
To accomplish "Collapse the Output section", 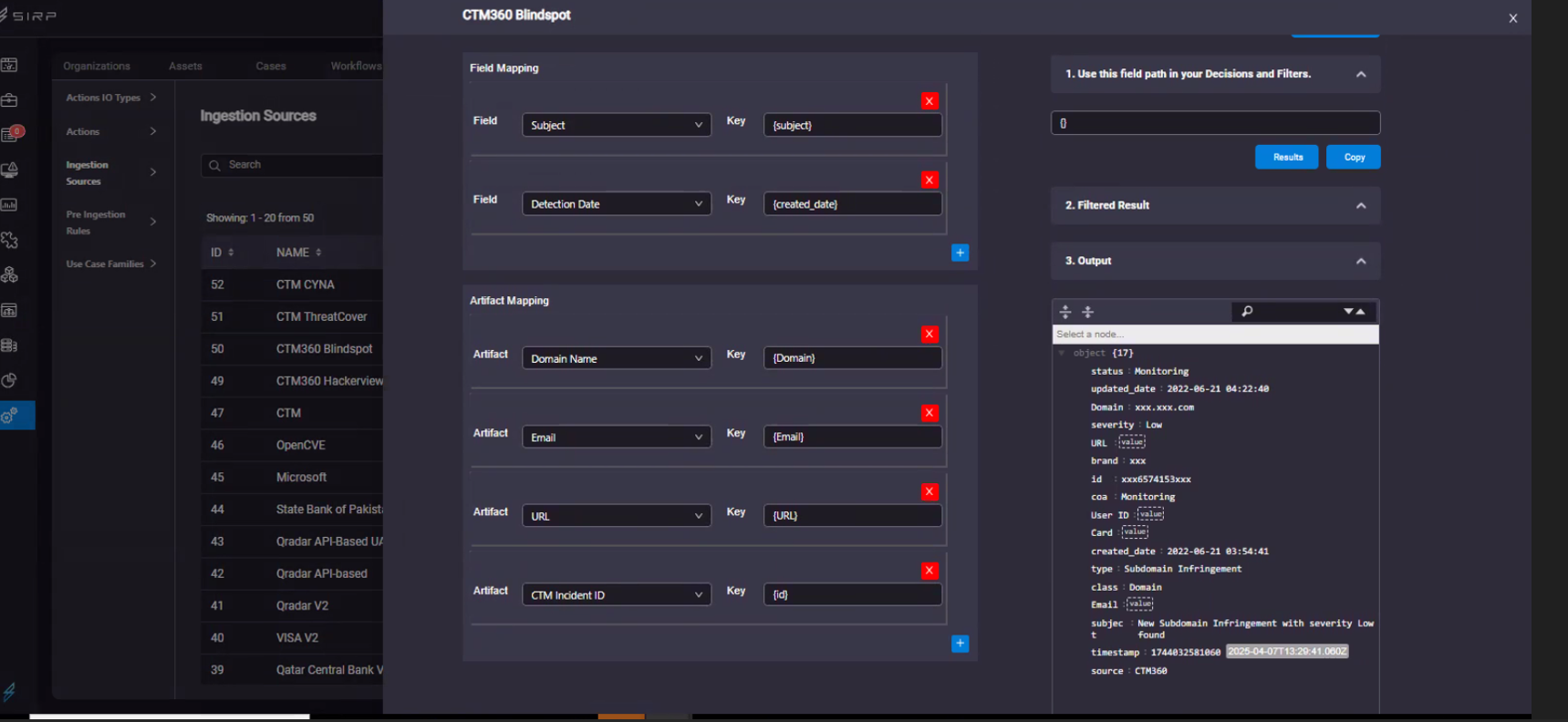I will 1361,262.
